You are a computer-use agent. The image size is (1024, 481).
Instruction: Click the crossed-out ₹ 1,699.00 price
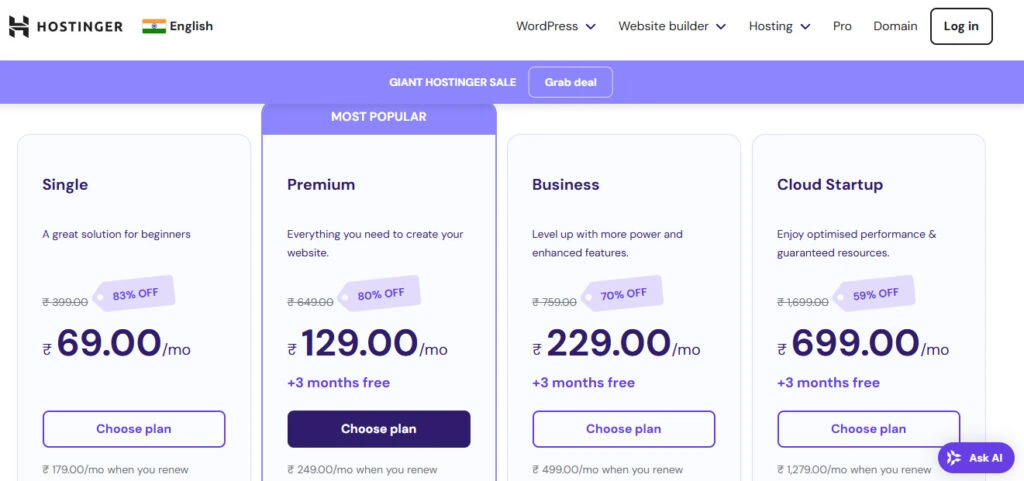tap(803, 302)
